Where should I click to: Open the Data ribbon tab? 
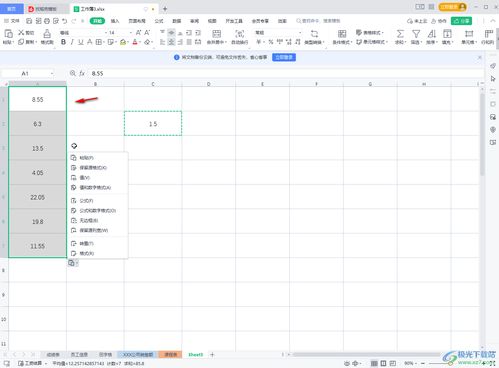pos(177,21)
